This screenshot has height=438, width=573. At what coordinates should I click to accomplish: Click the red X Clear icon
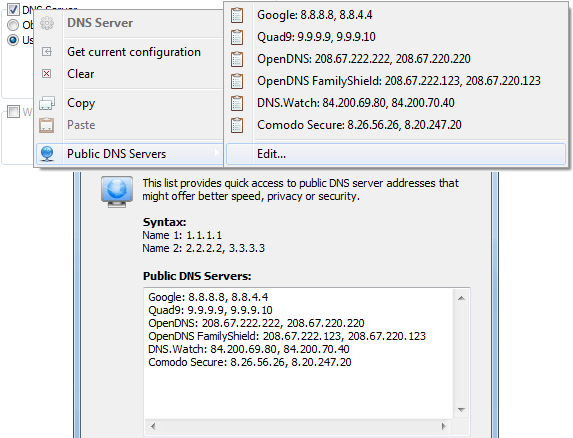(46, 74)
